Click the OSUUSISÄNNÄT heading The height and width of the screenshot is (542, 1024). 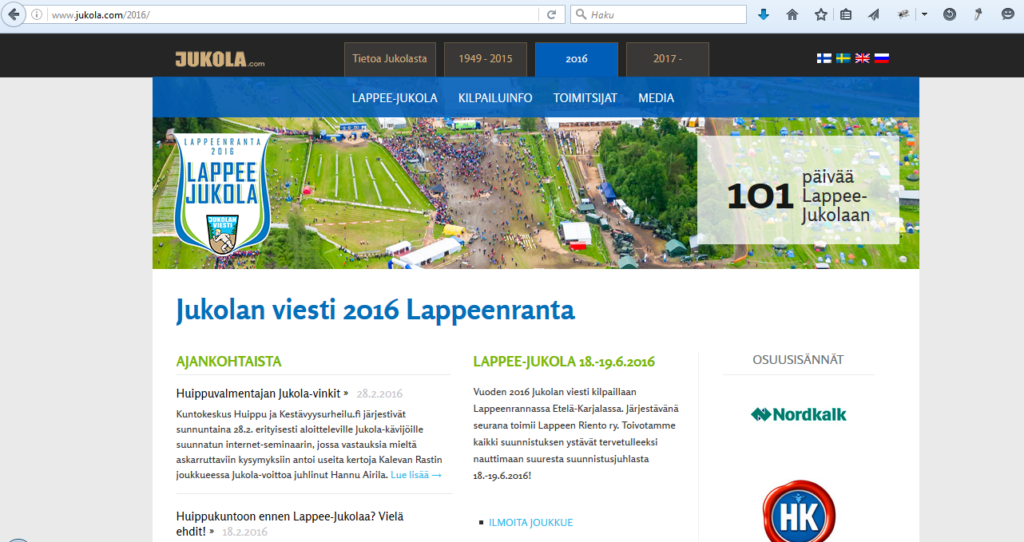click(797, 360)
